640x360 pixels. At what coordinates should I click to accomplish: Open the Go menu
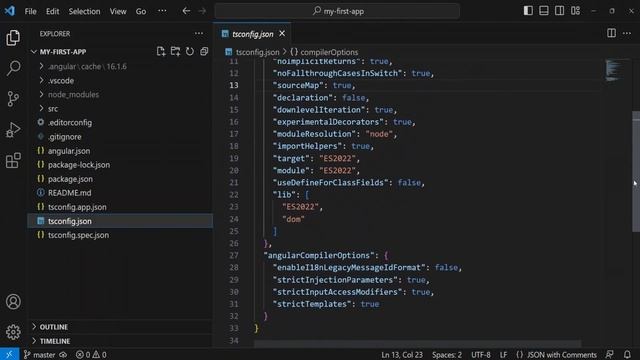(141, 11)
